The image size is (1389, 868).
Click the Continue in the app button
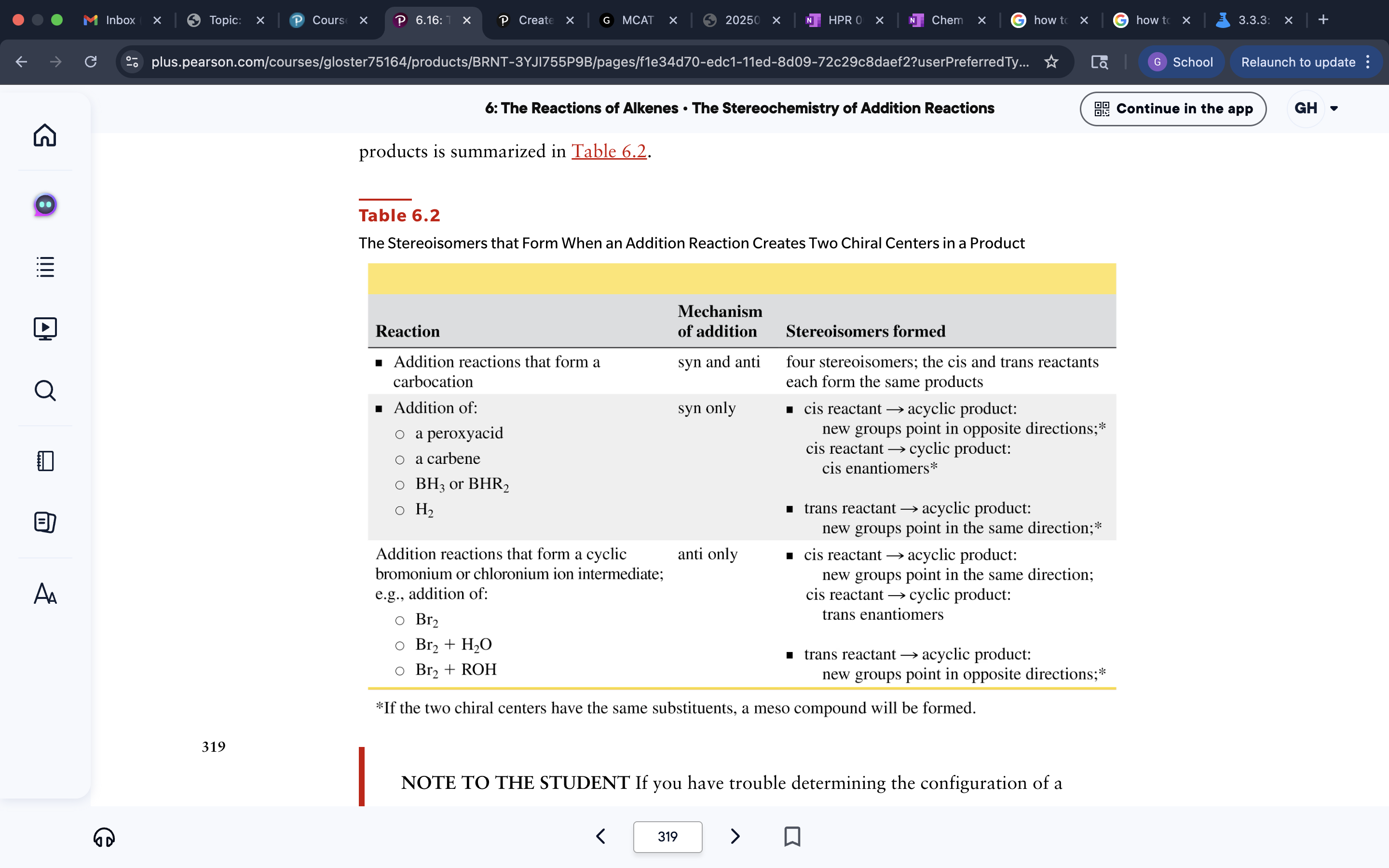[1173, 108]
